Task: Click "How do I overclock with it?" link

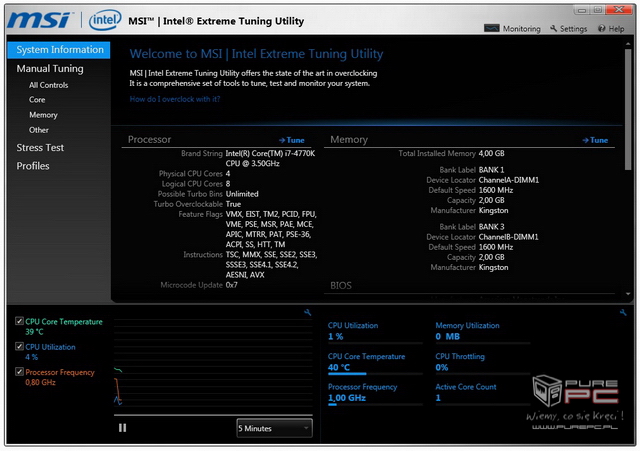Action: [x=176, y=100]
